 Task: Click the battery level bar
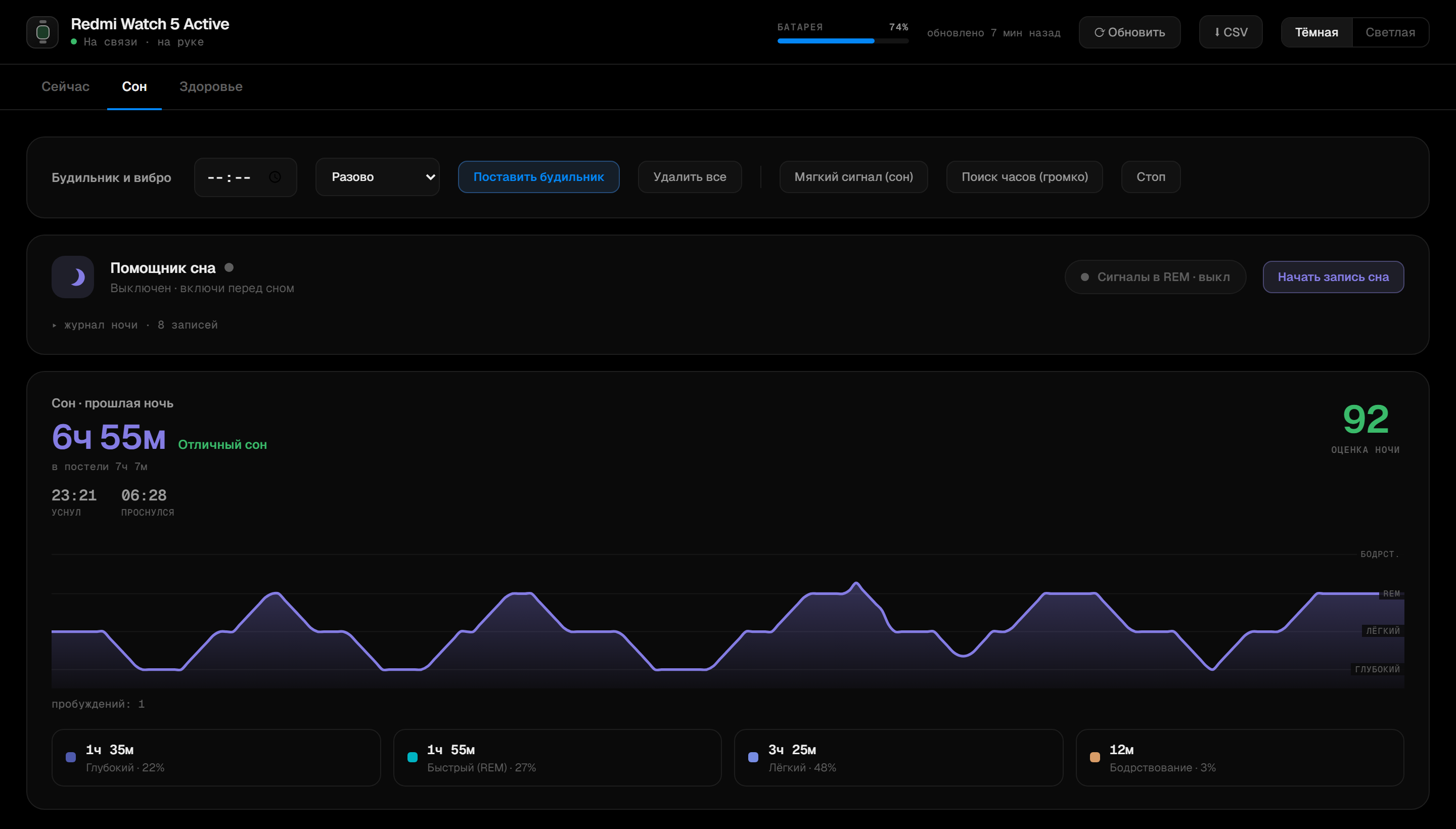click(x=843, y=41)
